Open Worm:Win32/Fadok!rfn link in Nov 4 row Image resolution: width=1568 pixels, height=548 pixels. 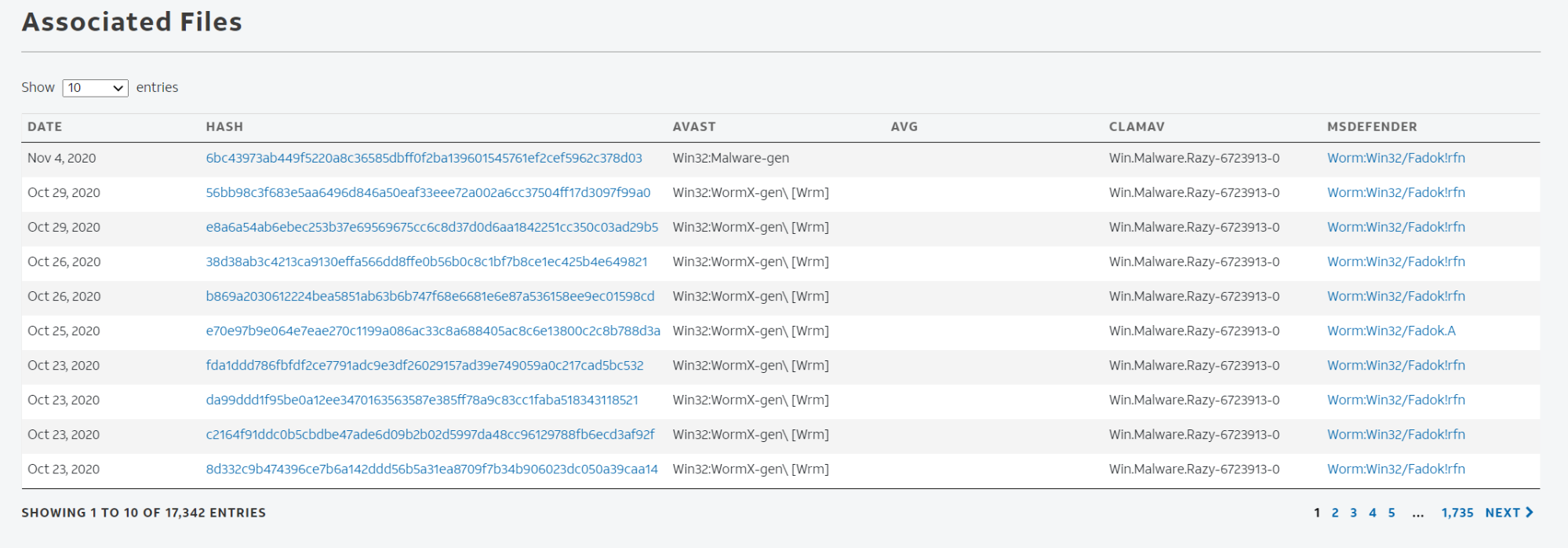[1395, 158]
